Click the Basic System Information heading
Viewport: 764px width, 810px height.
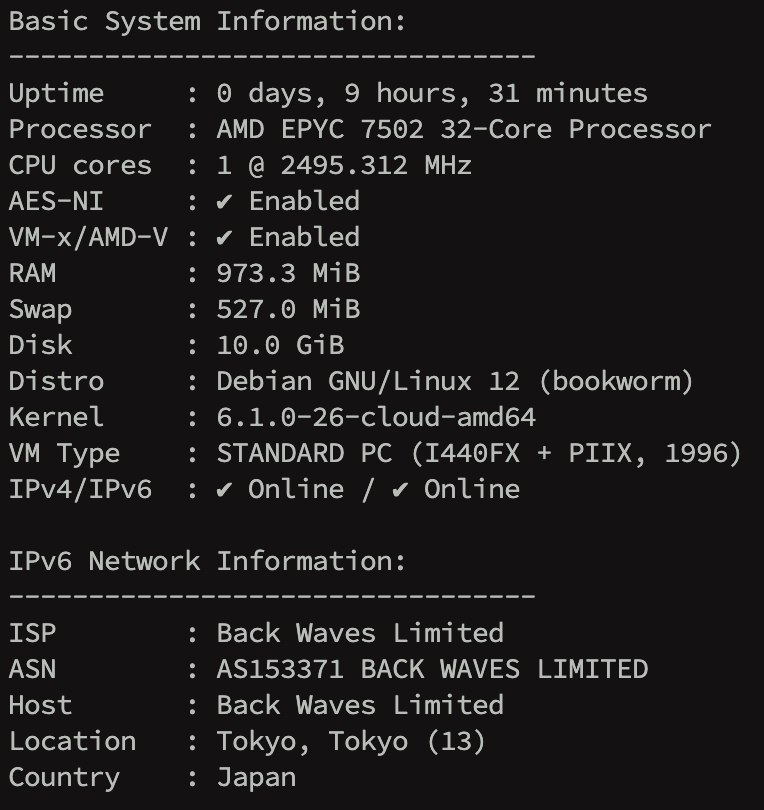click(x=208, y=21)
